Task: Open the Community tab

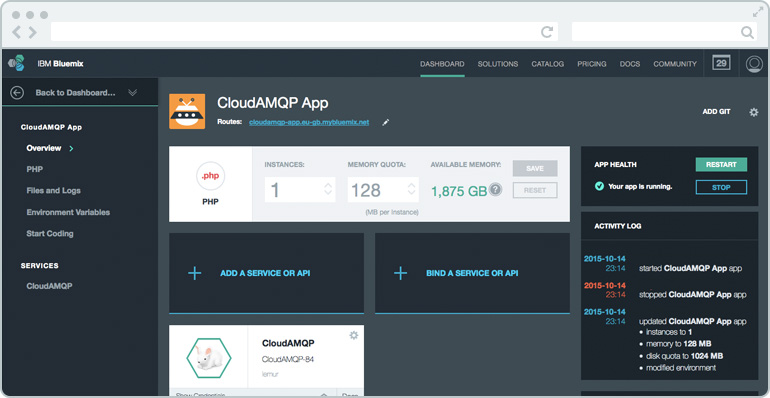Action: (x=675, y=64)
